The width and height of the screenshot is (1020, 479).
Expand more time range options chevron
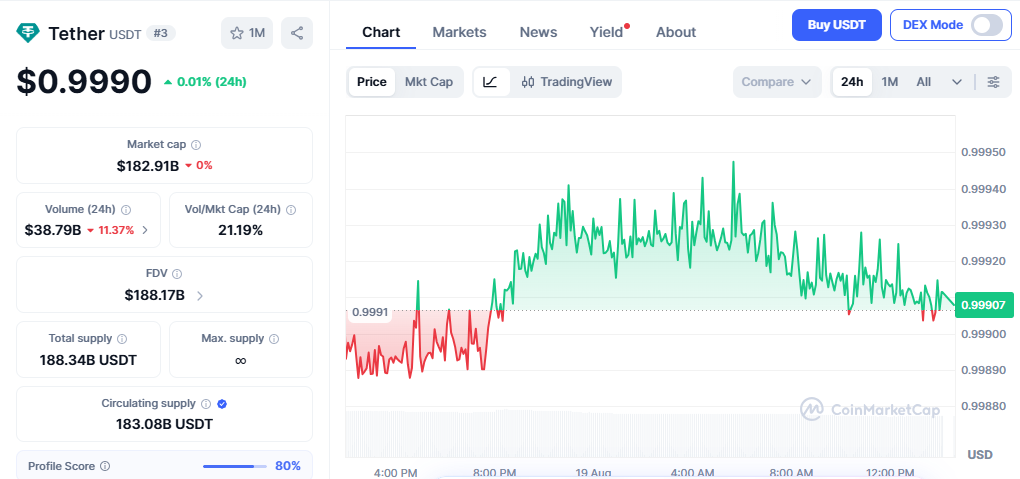point(956,82)
